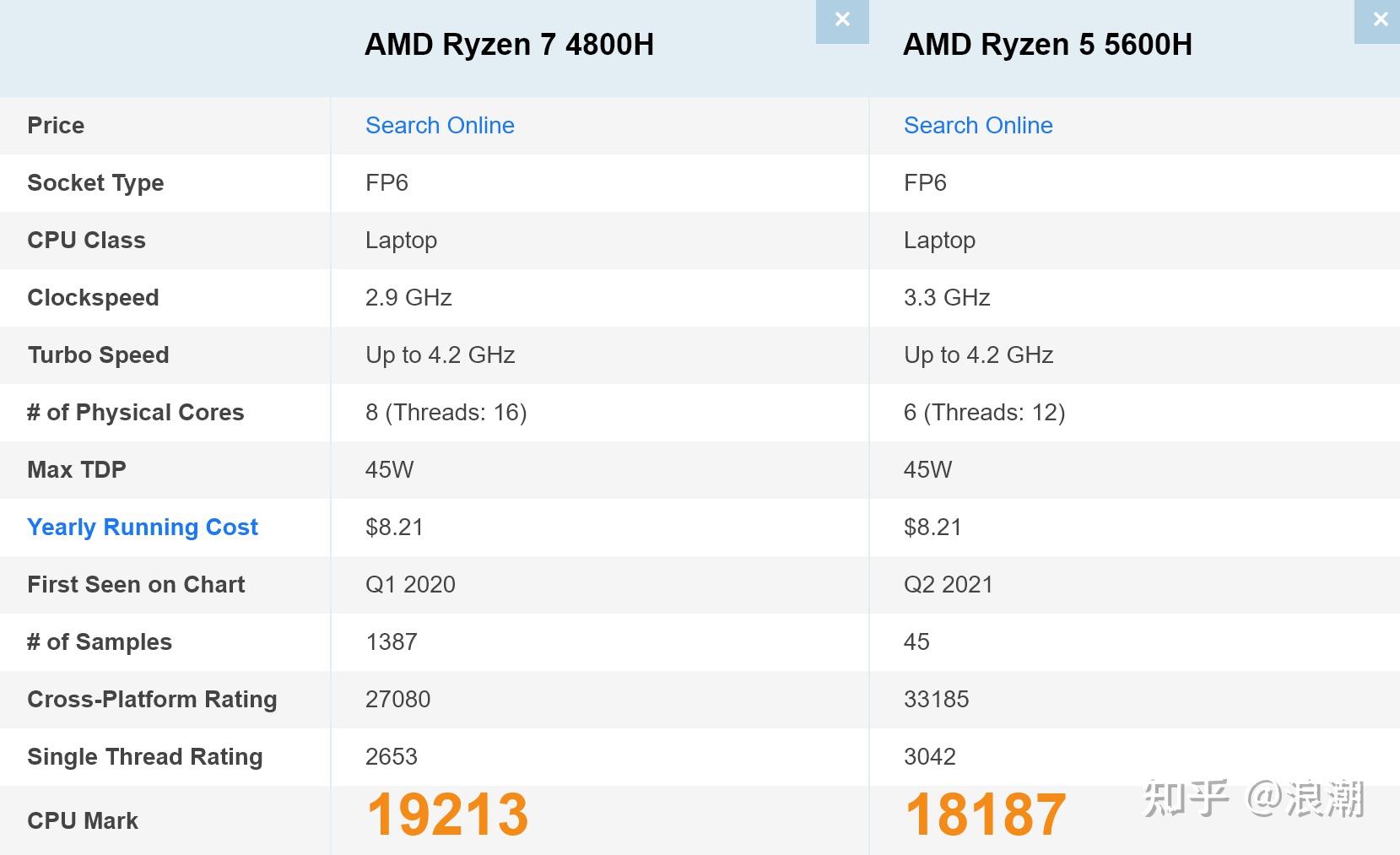Click the CPU Mark value 19213
The width and height of the screenshot is (1400, 855).
(x=448, y=813)
